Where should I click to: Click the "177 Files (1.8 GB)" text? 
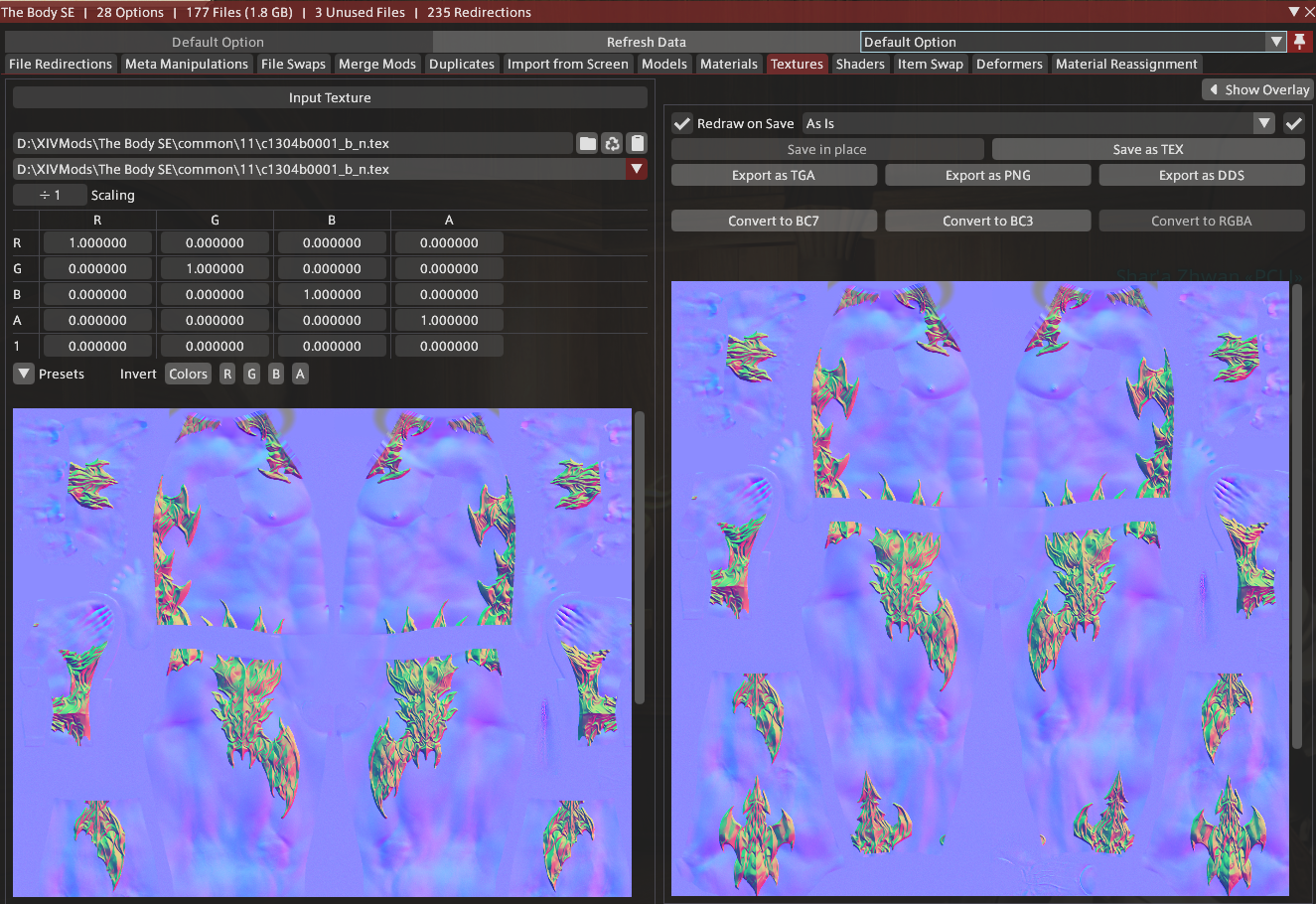(239, 12)
